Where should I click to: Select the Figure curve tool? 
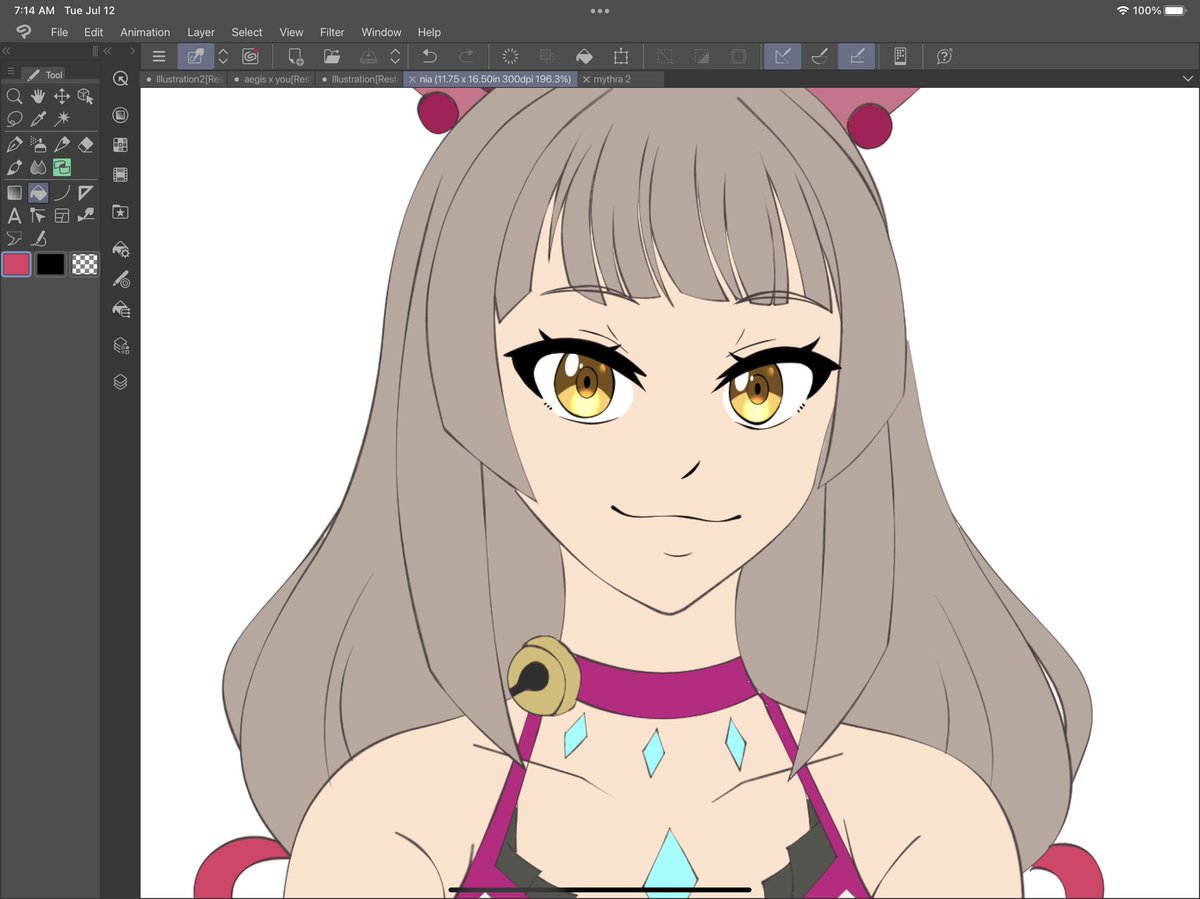(x=62, y=193)
